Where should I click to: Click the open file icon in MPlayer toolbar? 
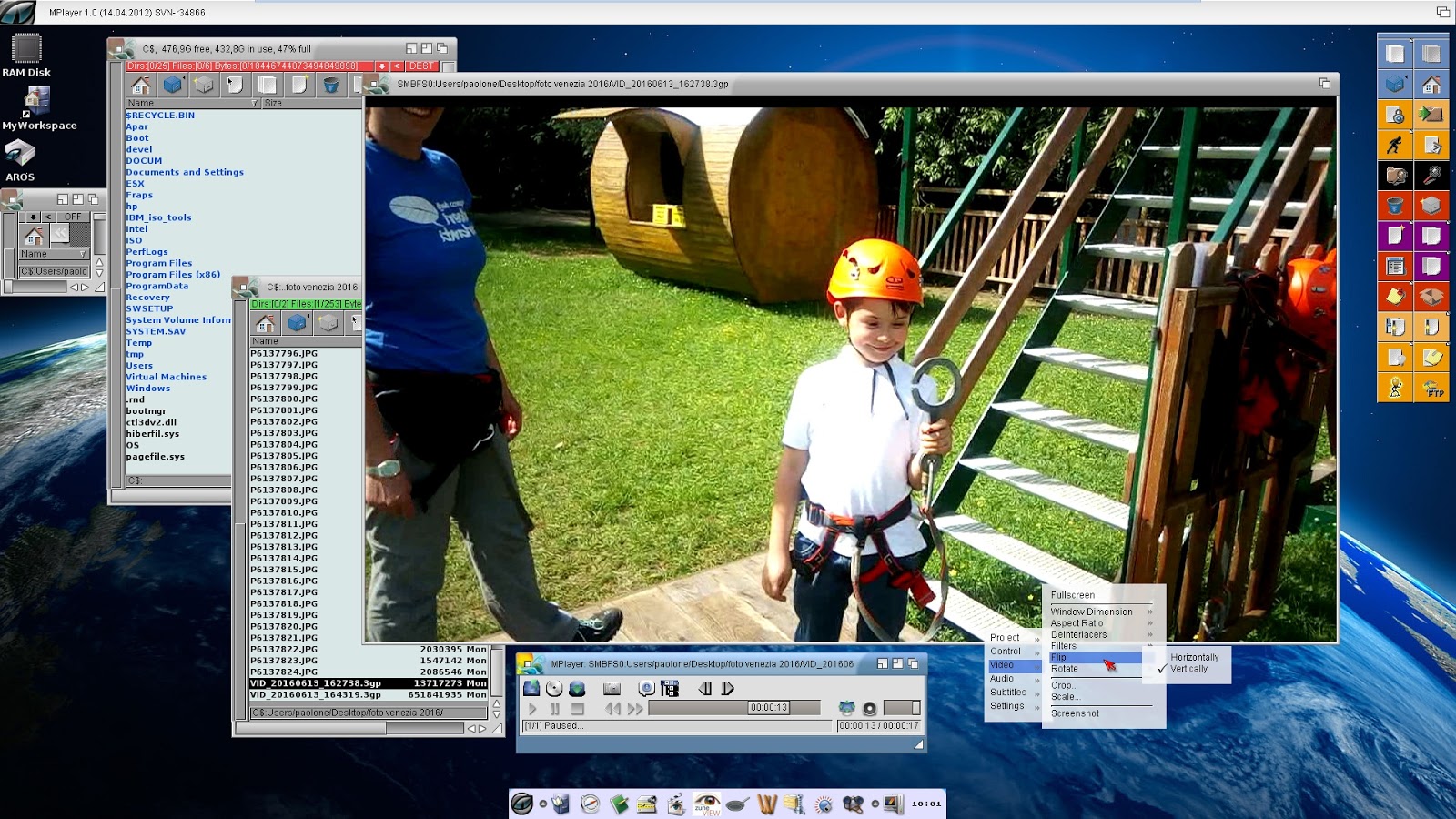[x=531, y=689]
